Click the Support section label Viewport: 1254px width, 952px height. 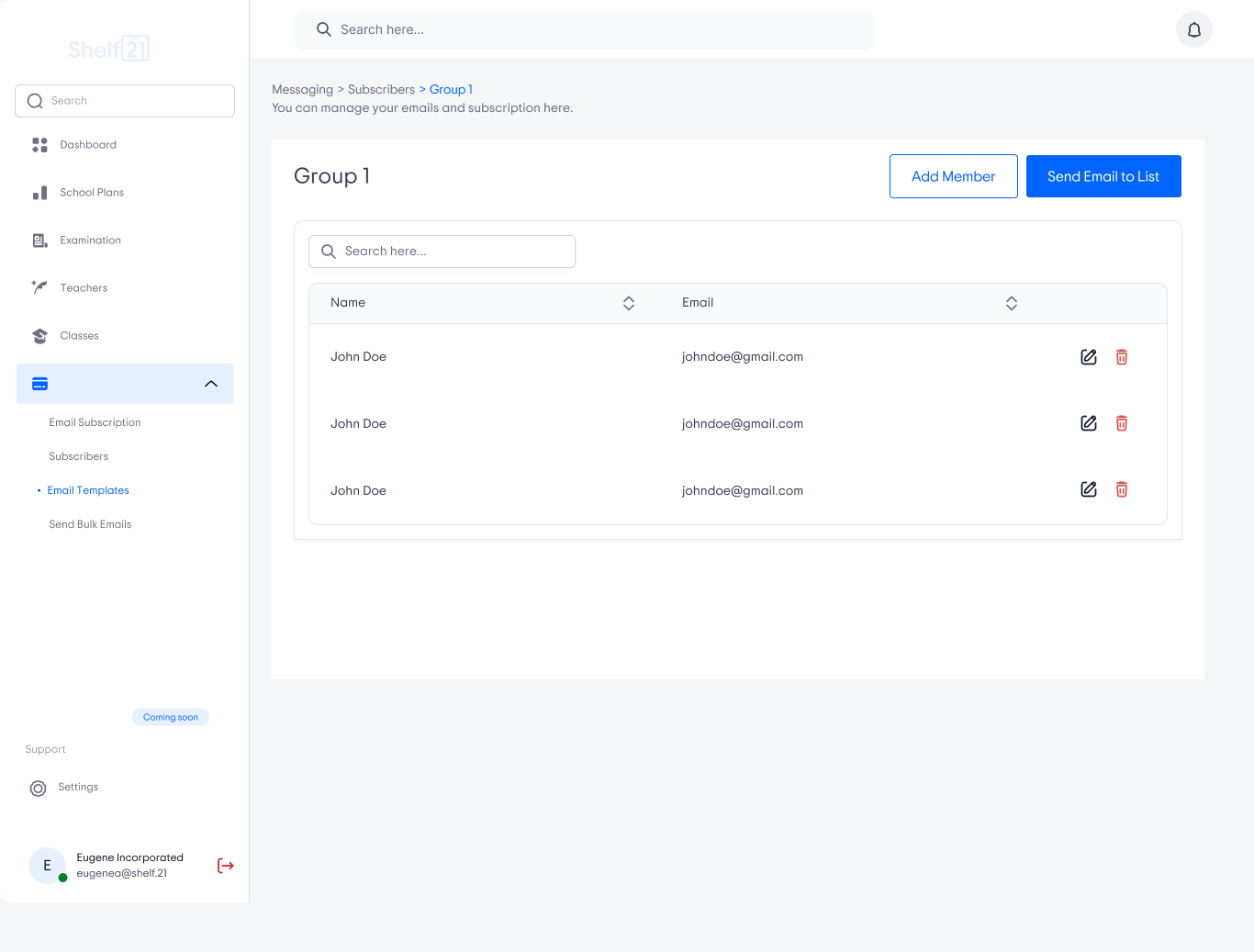[45, 749]
